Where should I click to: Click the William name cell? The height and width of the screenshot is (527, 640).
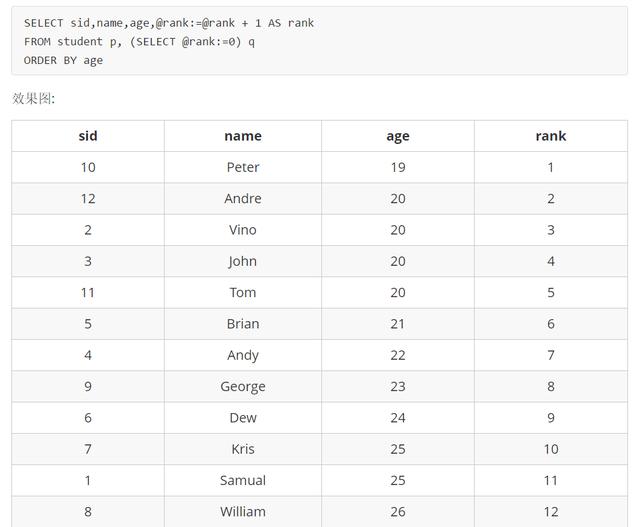[x=243, y=512]
